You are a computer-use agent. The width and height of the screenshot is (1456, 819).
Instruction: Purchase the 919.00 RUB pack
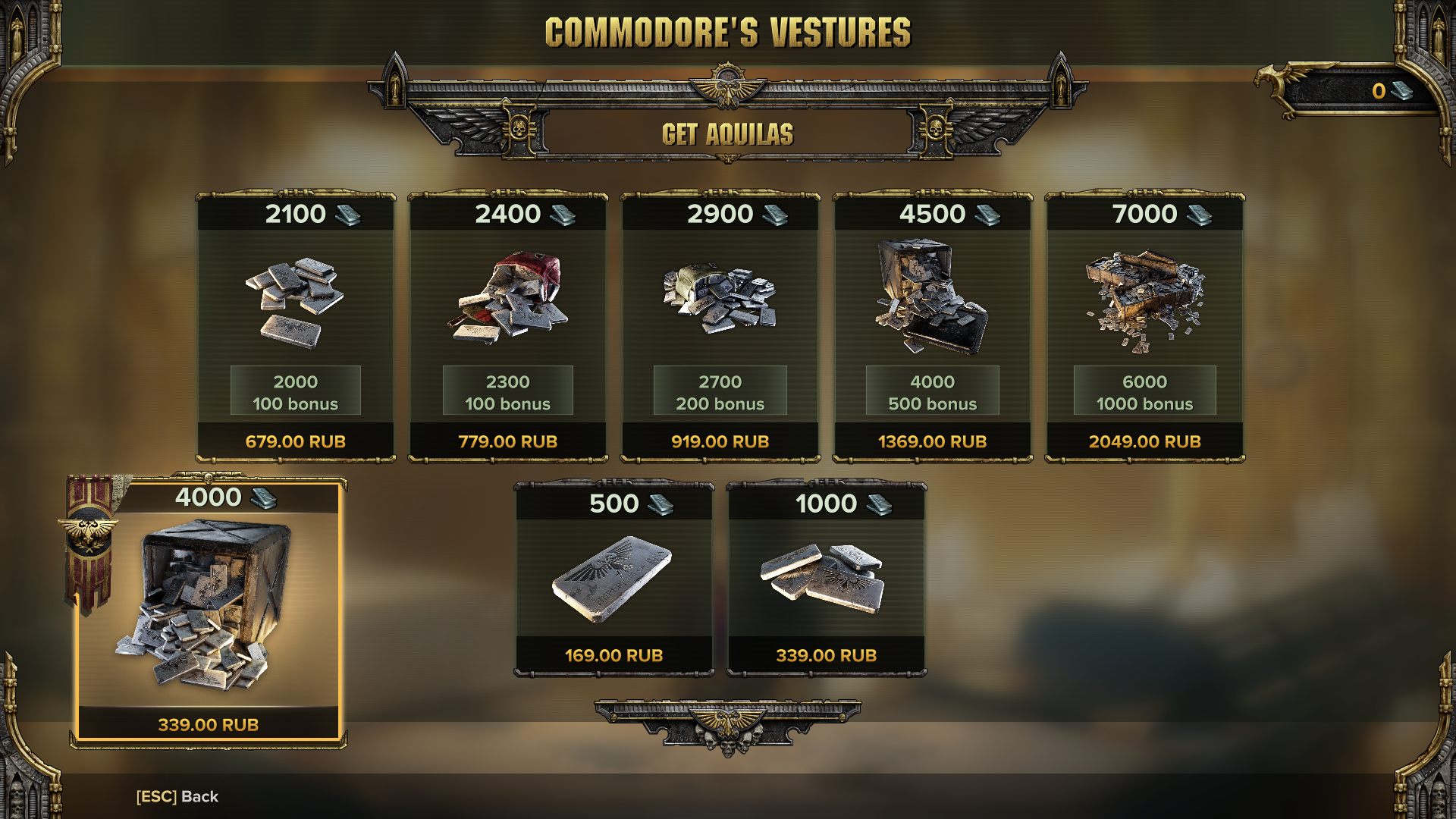point(720,441)
